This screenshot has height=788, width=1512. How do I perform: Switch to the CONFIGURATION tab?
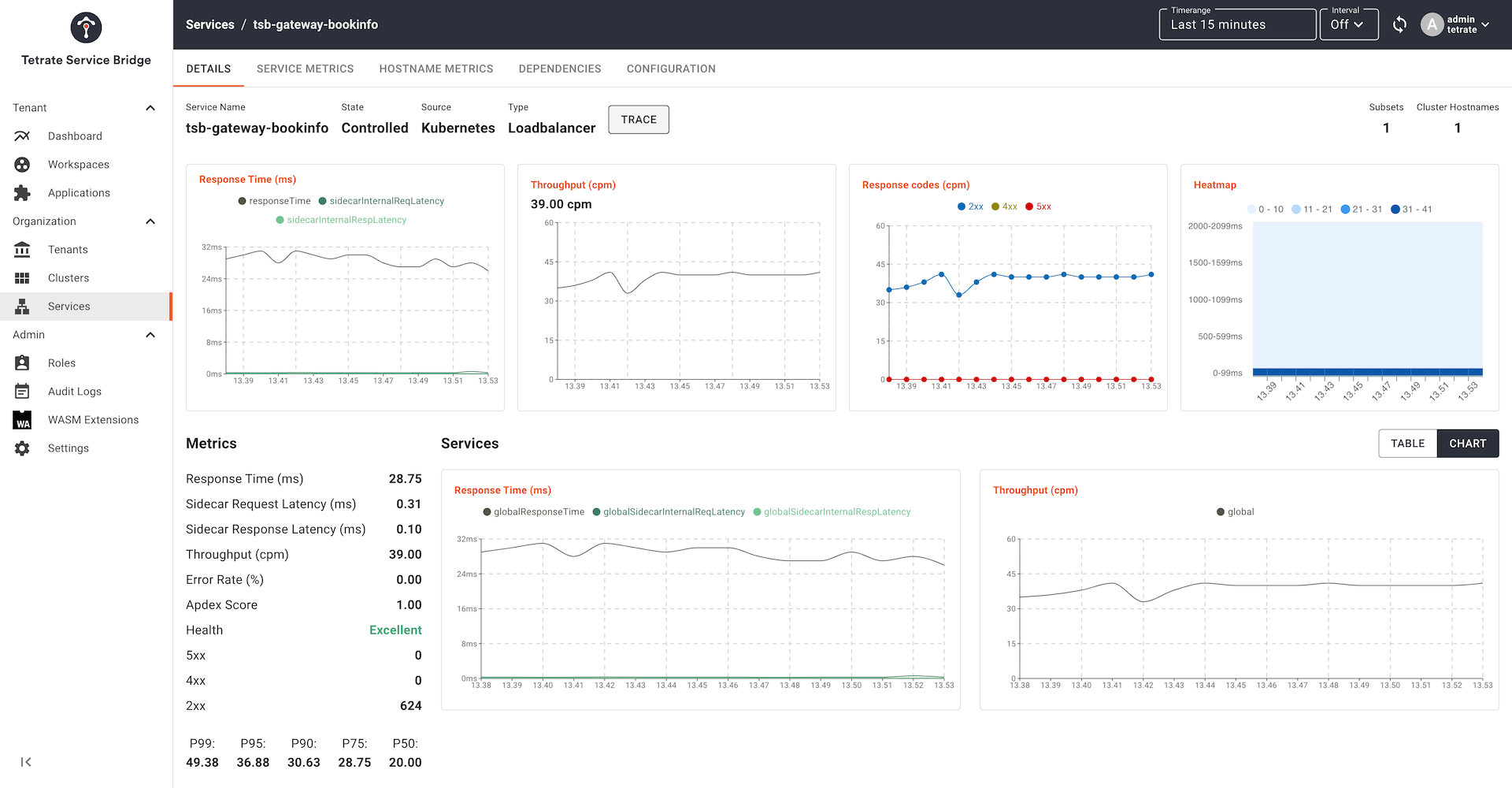671,69
